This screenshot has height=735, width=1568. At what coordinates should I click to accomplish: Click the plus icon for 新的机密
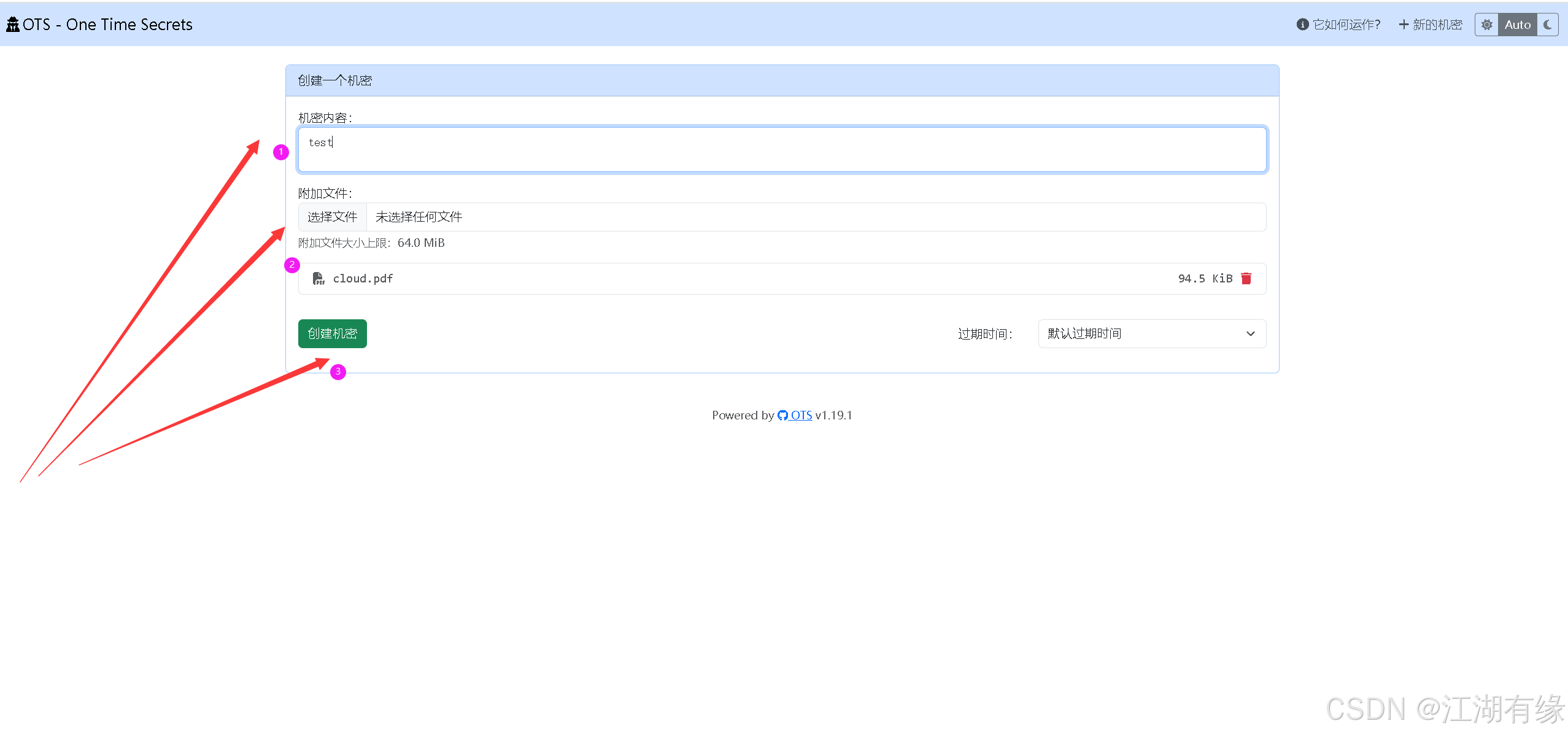pos(1404,25)
